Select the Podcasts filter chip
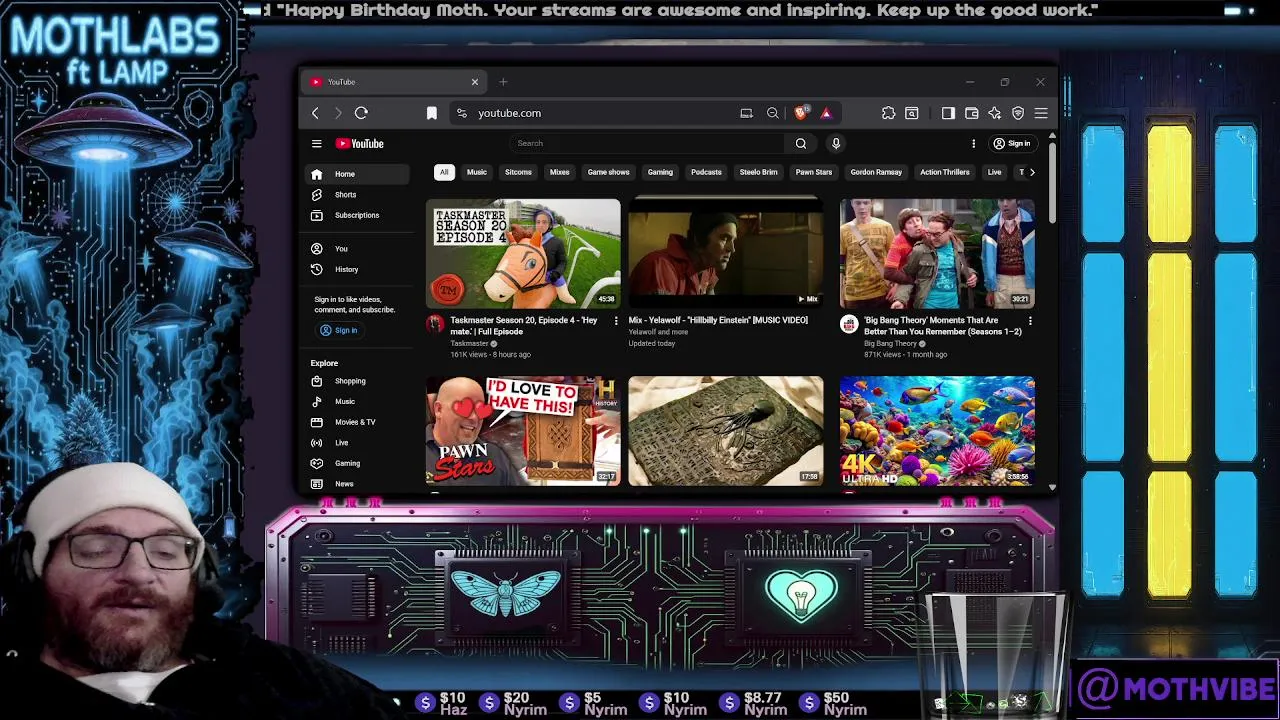1280x720 pixels. (706, 172)
